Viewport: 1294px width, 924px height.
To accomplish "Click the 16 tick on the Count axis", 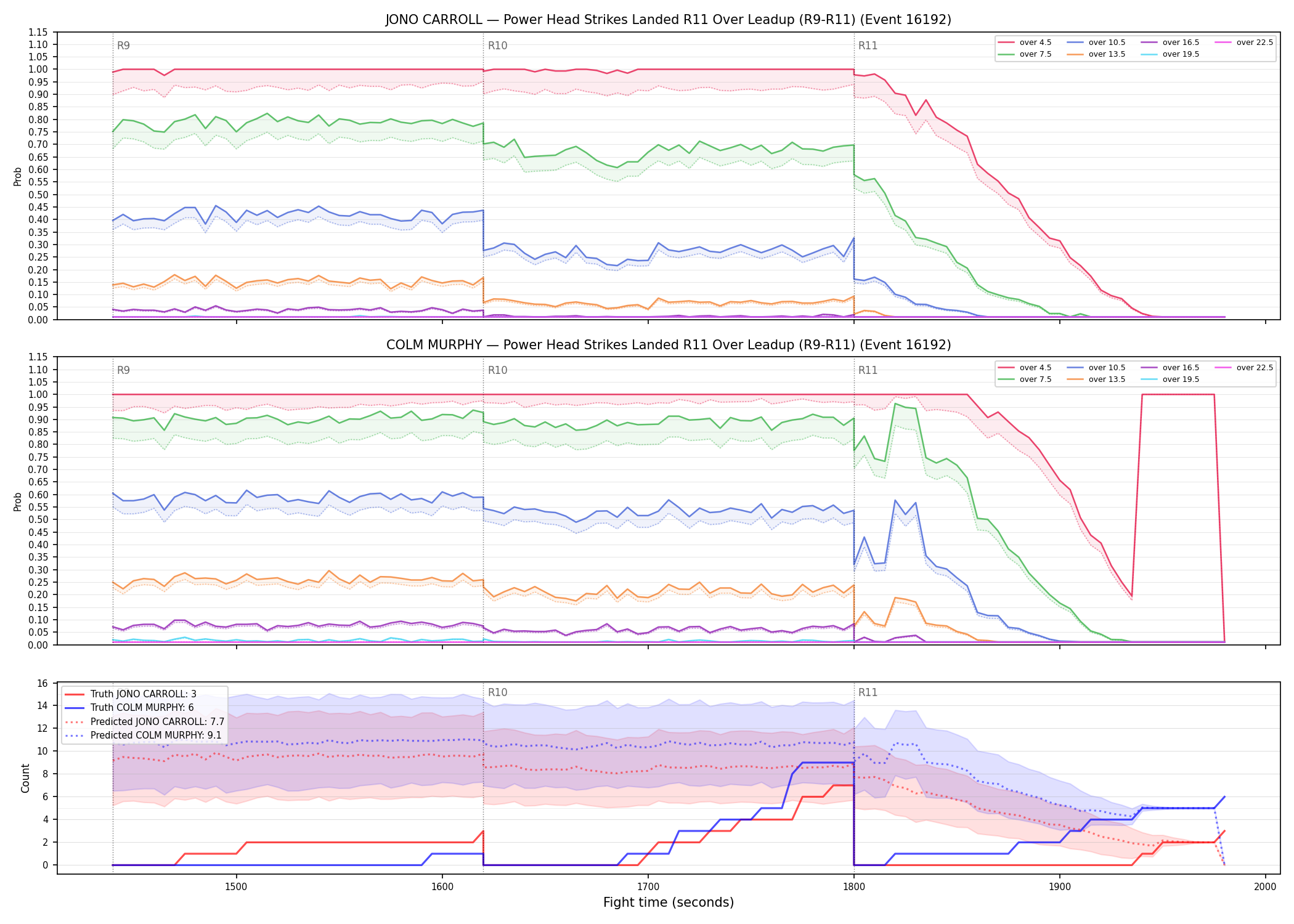I will [x=42, y=683].
